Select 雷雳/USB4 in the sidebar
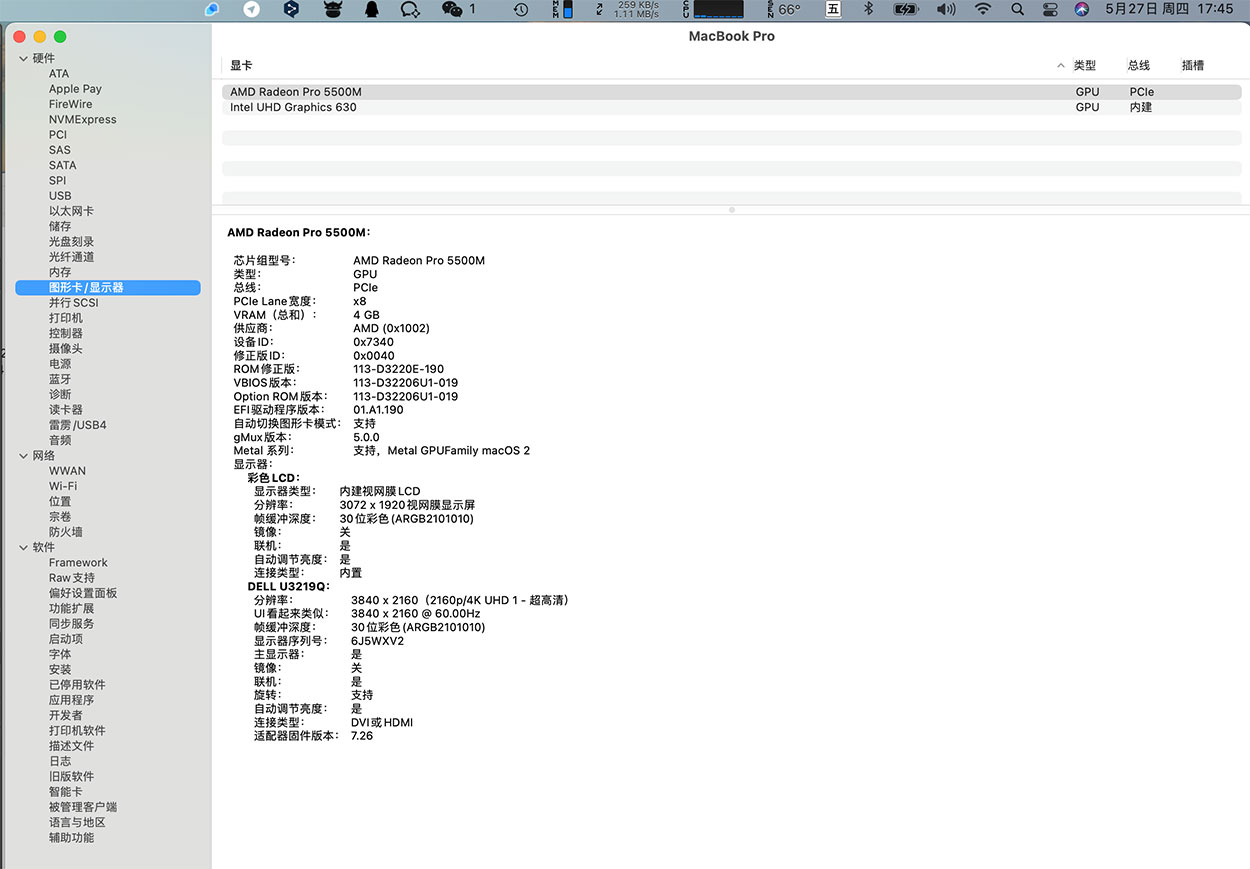Image resolution: width=1250 pixels, height=869 pixels. [x=78, y=425]
